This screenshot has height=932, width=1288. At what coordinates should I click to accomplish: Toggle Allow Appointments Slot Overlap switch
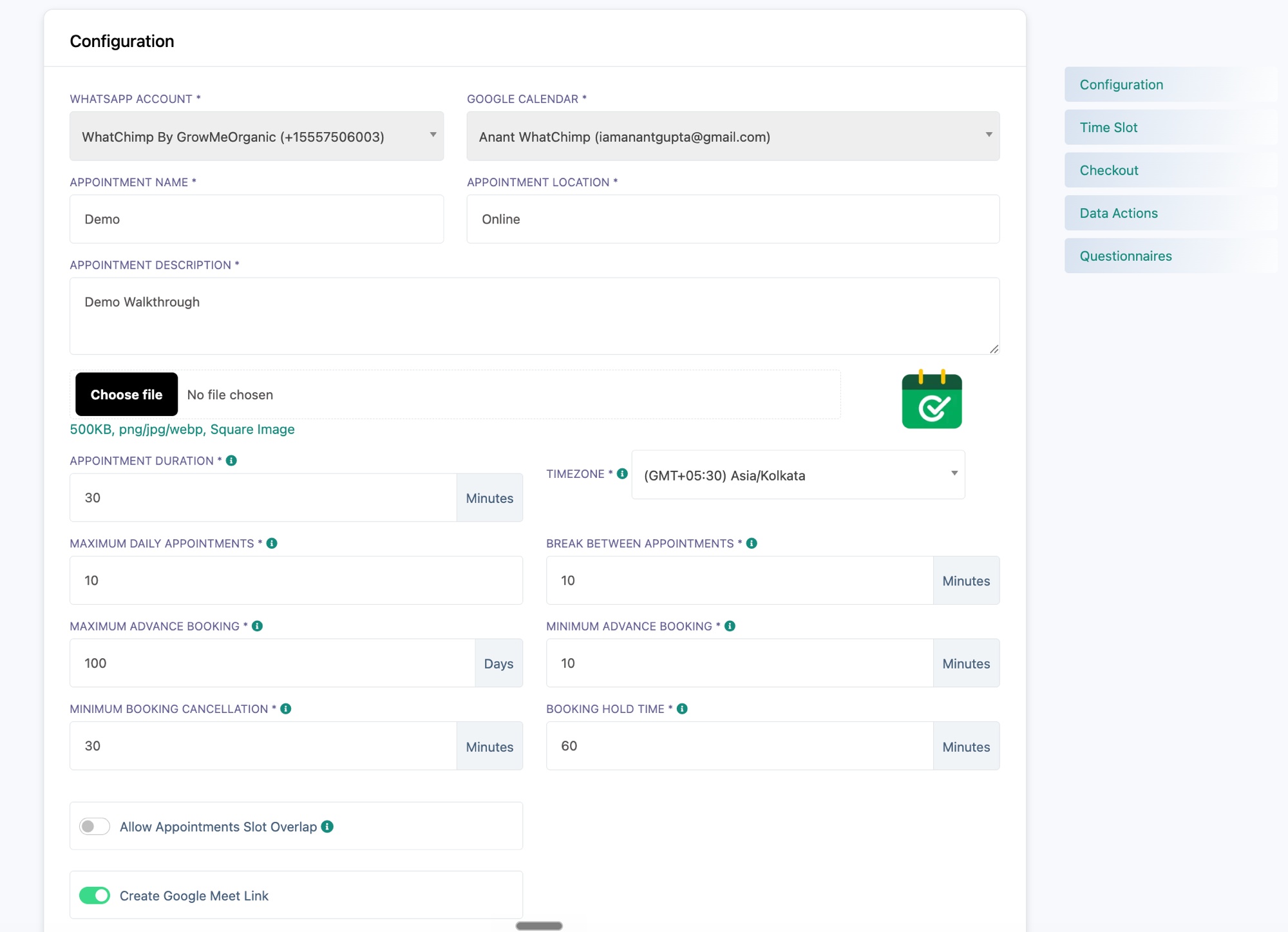point(95,826)
